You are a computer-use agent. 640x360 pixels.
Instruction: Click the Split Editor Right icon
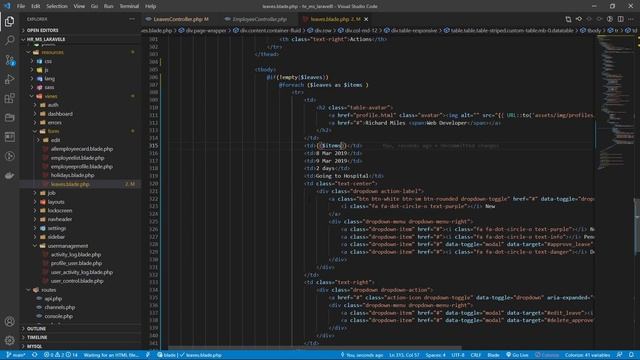click(620, 19)
